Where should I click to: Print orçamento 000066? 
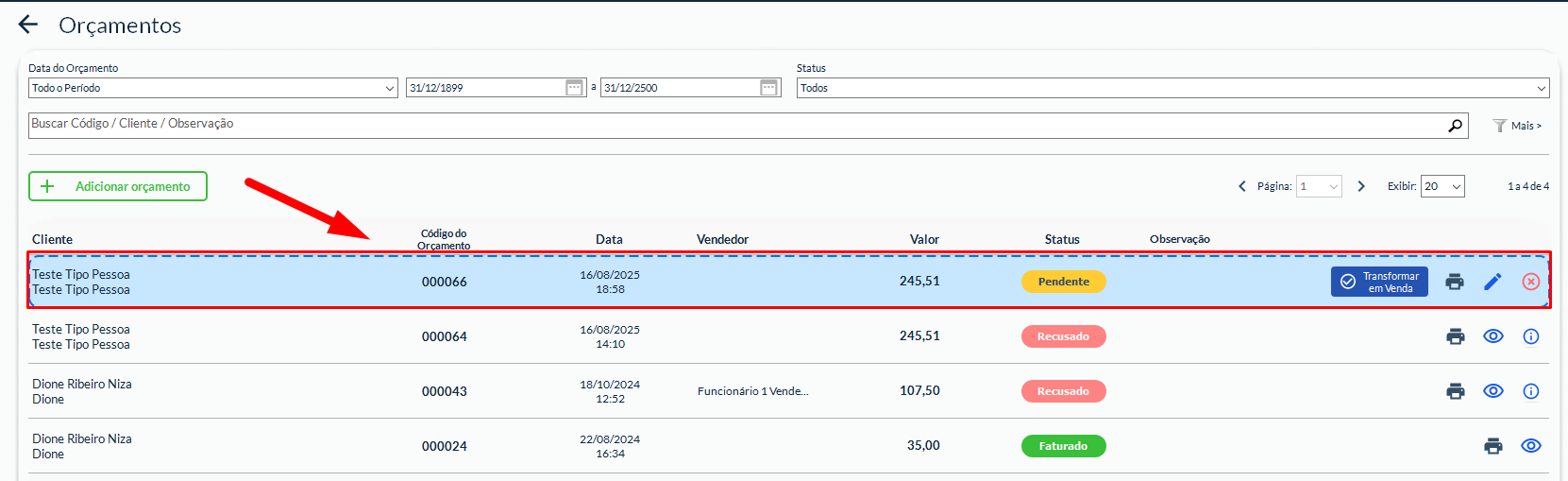click(1455, 282)
